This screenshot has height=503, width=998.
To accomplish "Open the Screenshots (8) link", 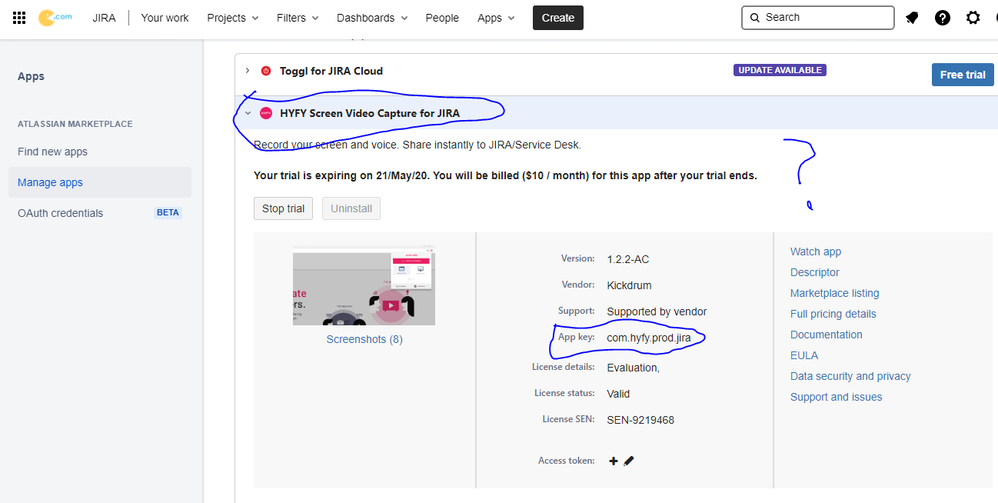I will point(365,339).
